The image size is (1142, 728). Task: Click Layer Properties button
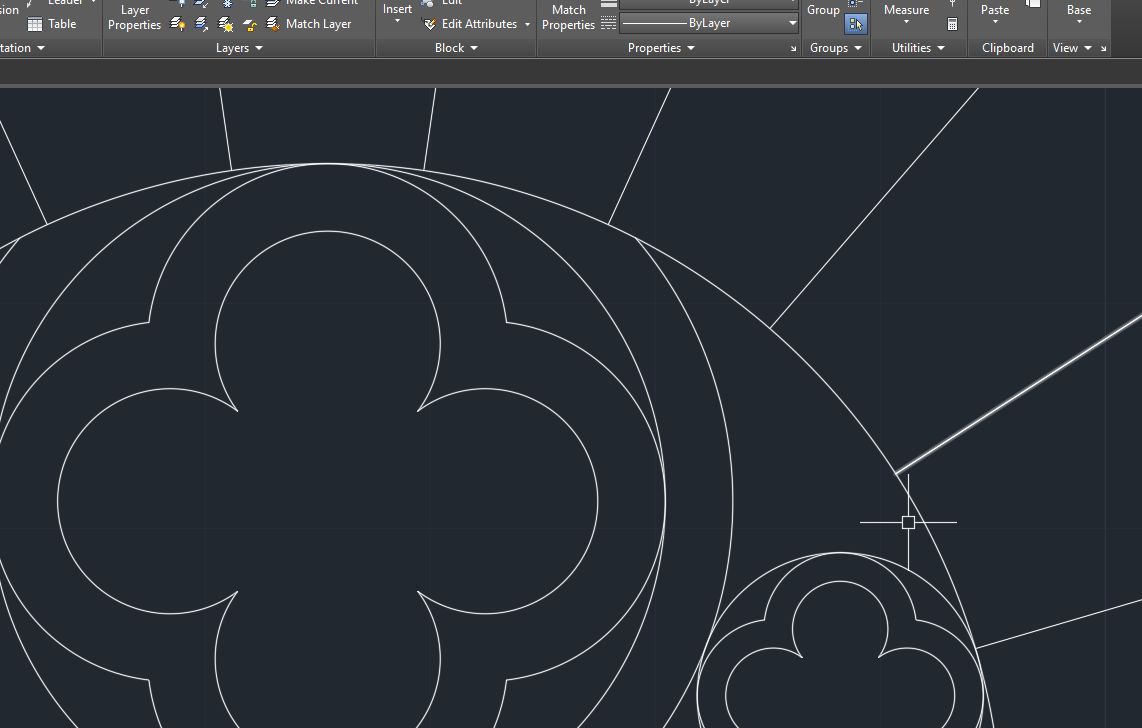[135, 17]
